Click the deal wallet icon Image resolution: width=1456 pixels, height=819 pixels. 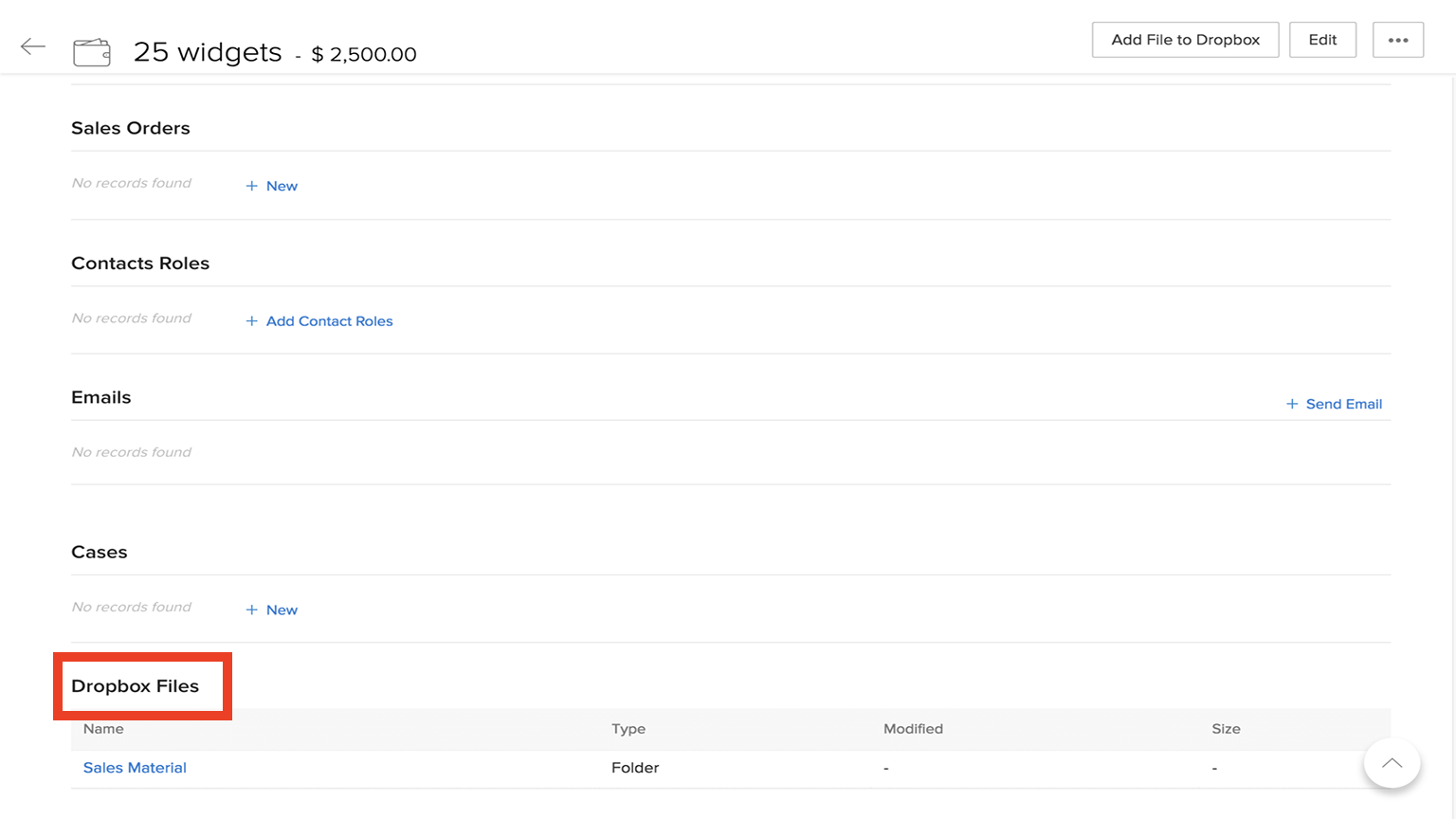click(x=92, y=52)
